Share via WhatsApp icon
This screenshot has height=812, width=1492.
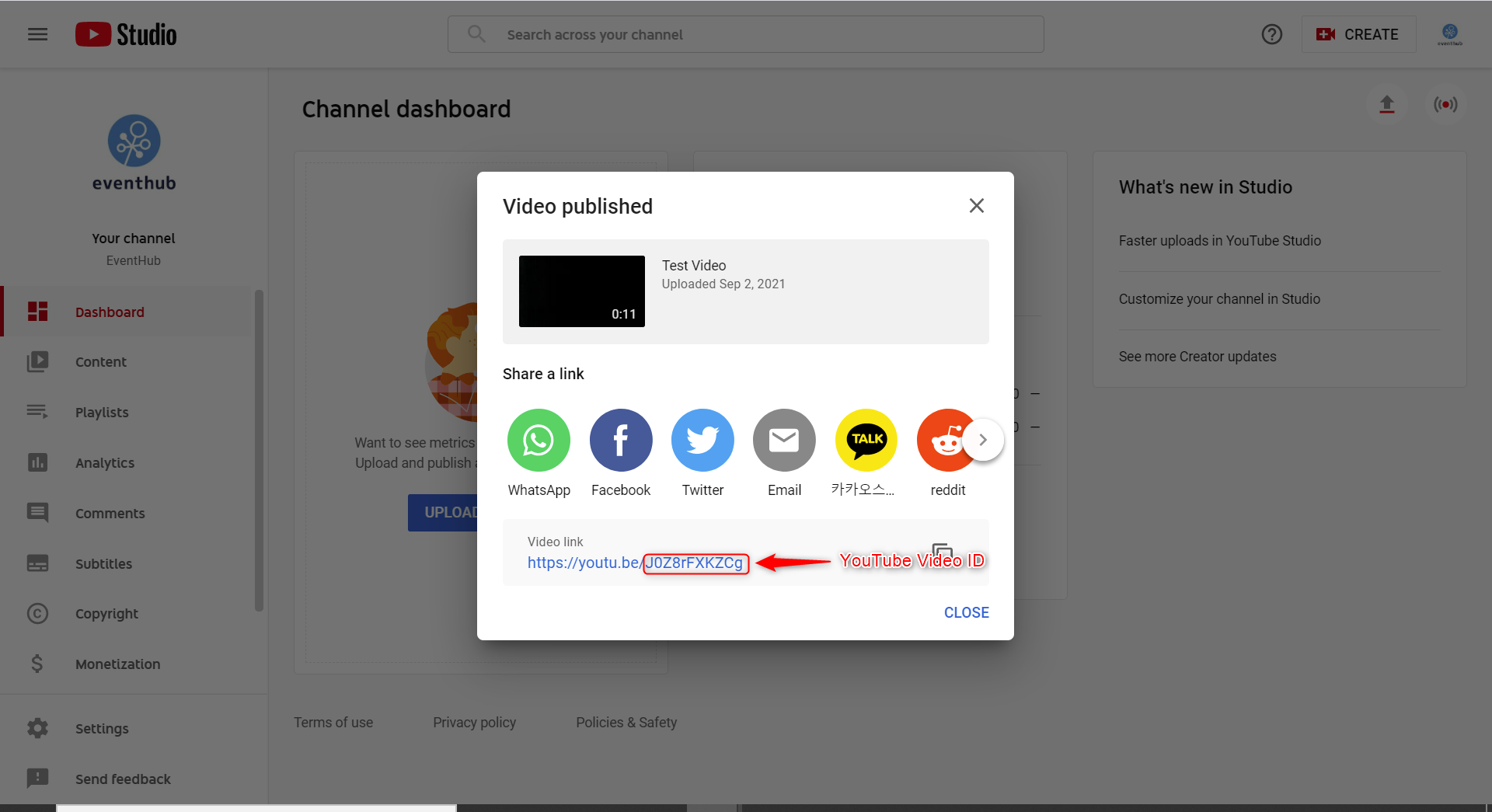[x=539, y=440]
